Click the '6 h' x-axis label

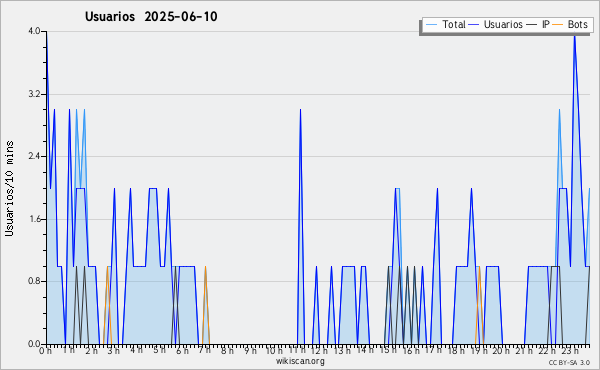pyautogui.click(x=182, y=351)
